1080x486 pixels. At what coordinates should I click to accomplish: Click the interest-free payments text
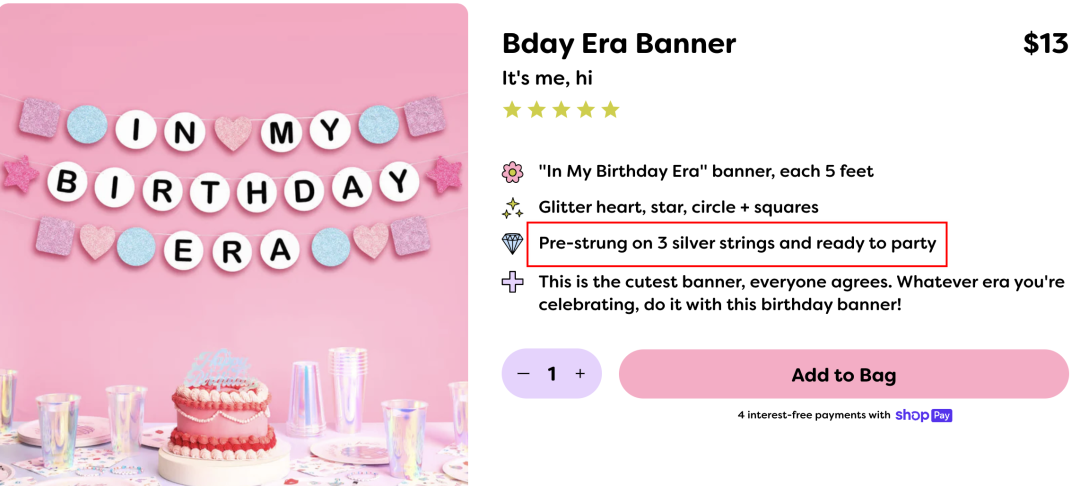point(813,415)
